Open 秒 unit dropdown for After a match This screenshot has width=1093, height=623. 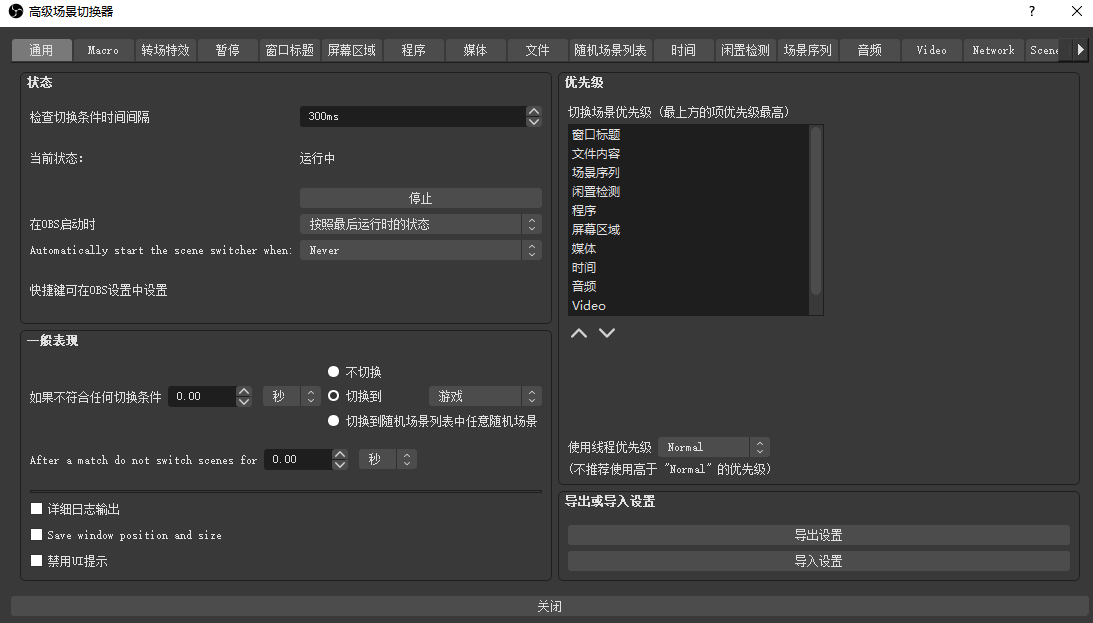tap(388, 459)
